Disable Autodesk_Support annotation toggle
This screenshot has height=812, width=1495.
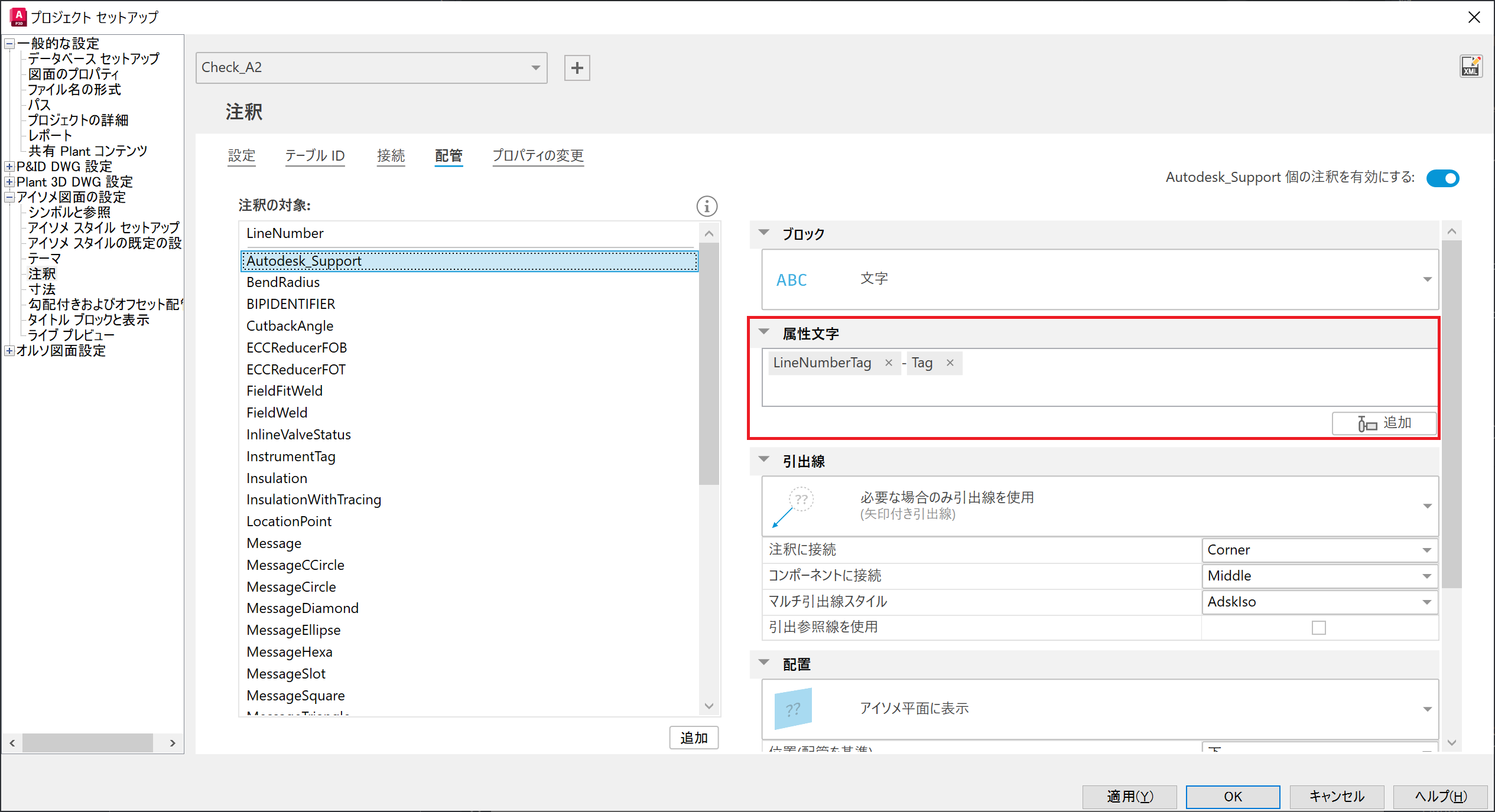1443,178
